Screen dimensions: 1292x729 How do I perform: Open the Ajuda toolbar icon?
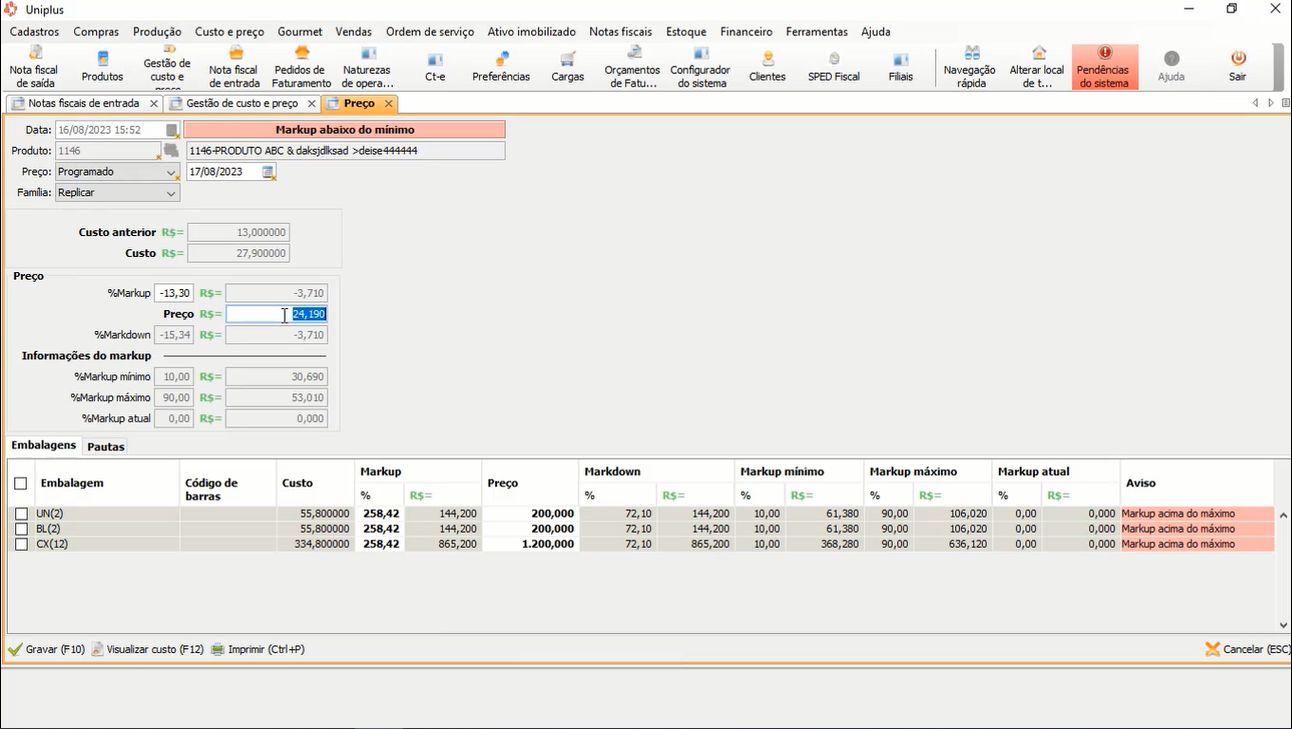pos(1171,67)
